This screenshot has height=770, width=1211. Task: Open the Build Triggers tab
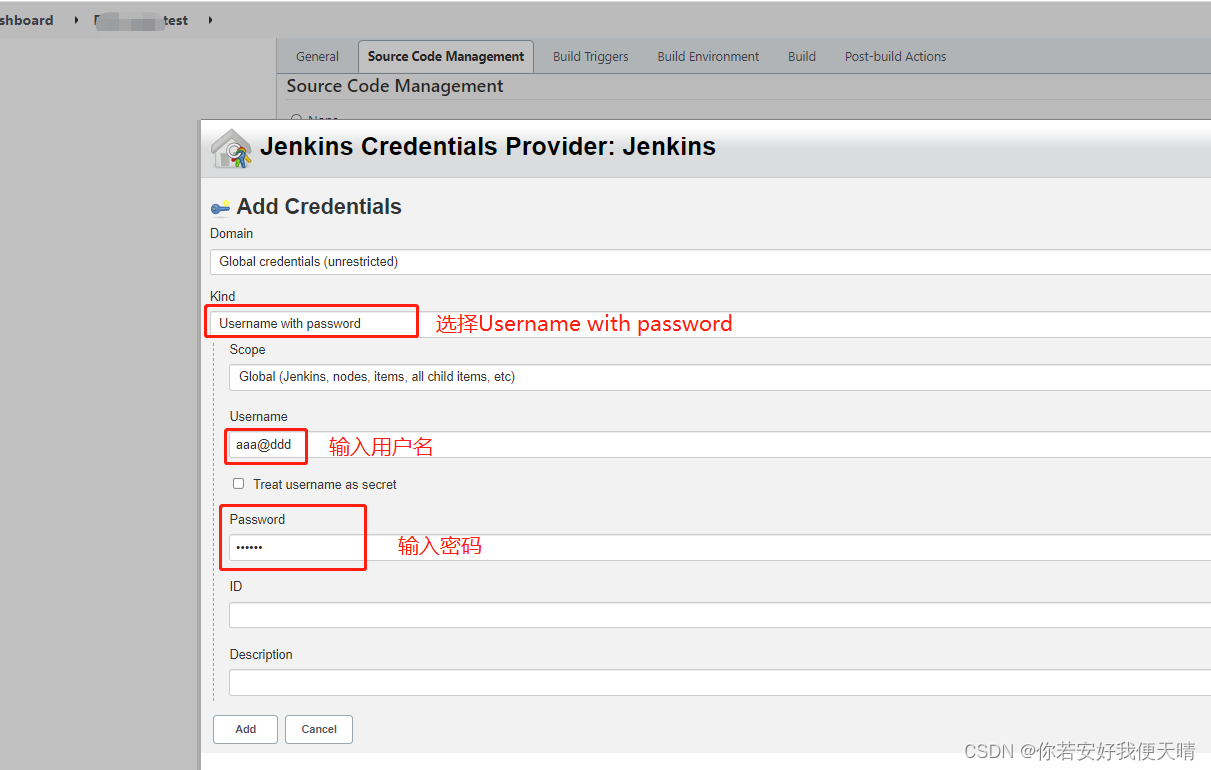click(x=591, y=57)
